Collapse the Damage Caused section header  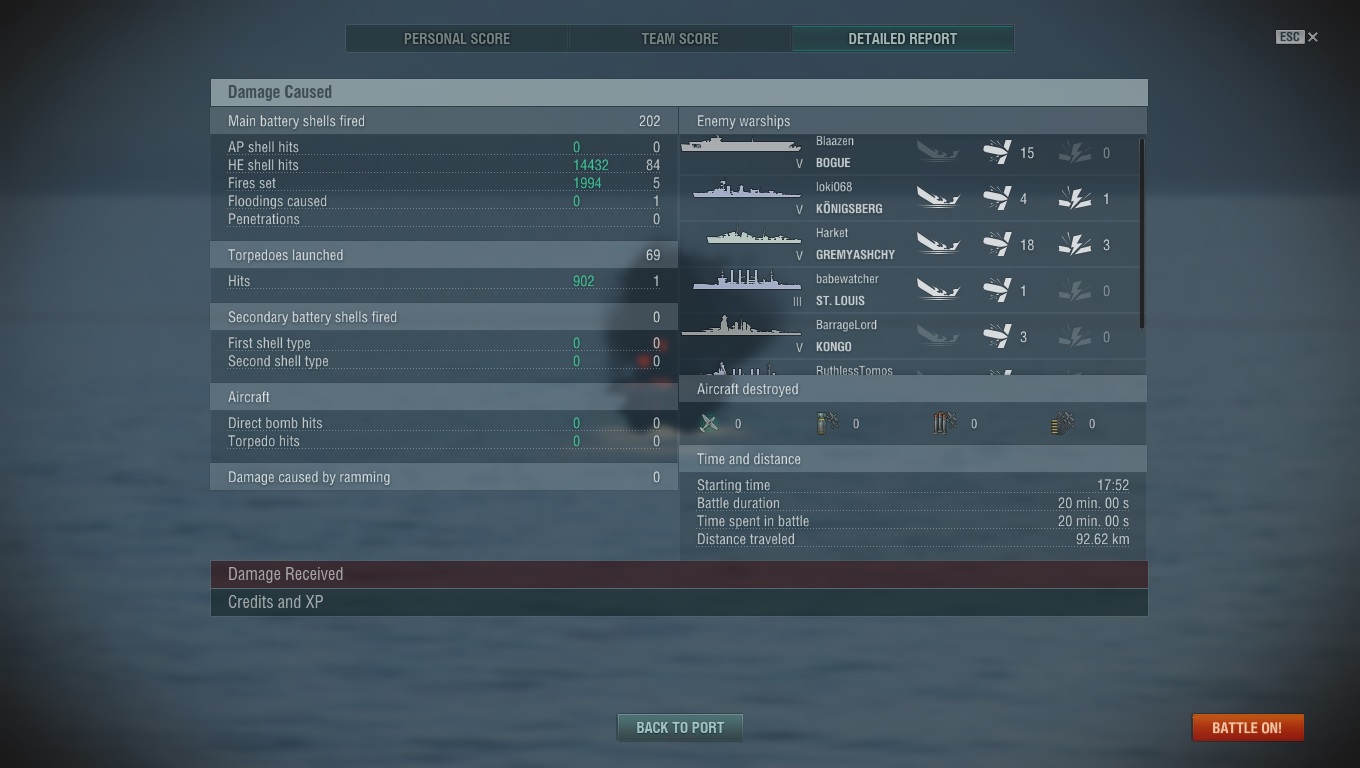679,92
